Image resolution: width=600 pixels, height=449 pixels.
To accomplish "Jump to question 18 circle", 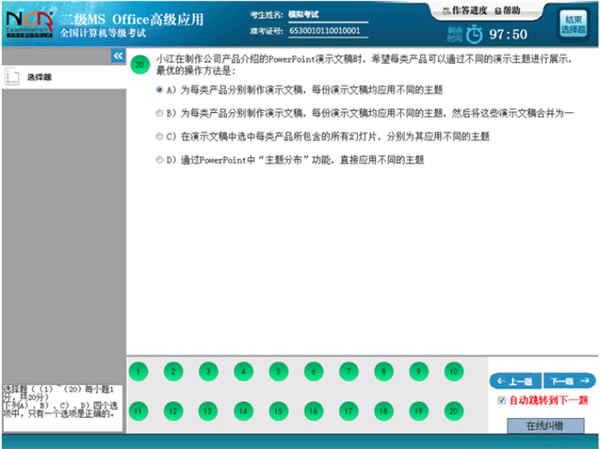I will 383,411.
